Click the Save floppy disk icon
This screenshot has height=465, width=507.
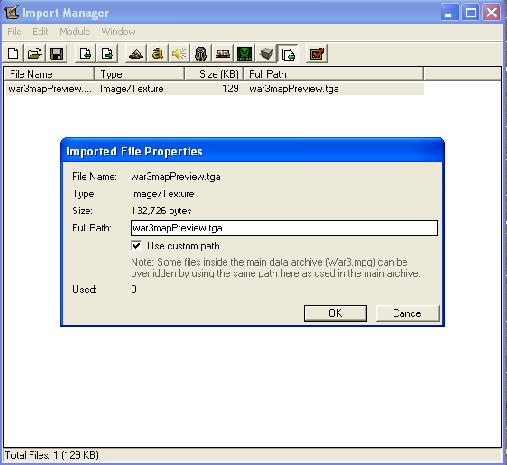(56, 53)
